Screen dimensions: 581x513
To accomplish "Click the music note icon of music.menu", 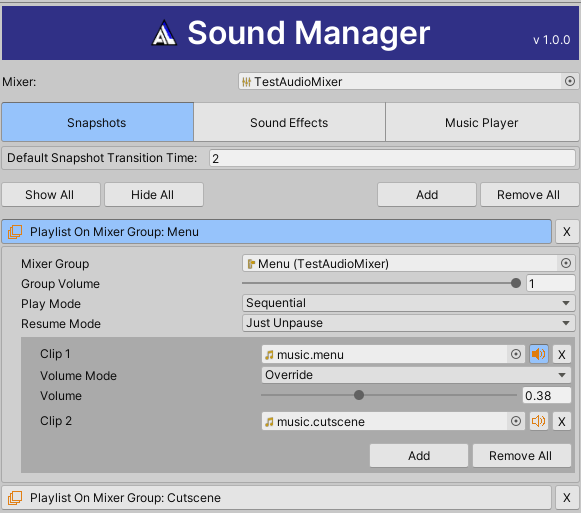I will pyautogui.click(x=269, y=355).
